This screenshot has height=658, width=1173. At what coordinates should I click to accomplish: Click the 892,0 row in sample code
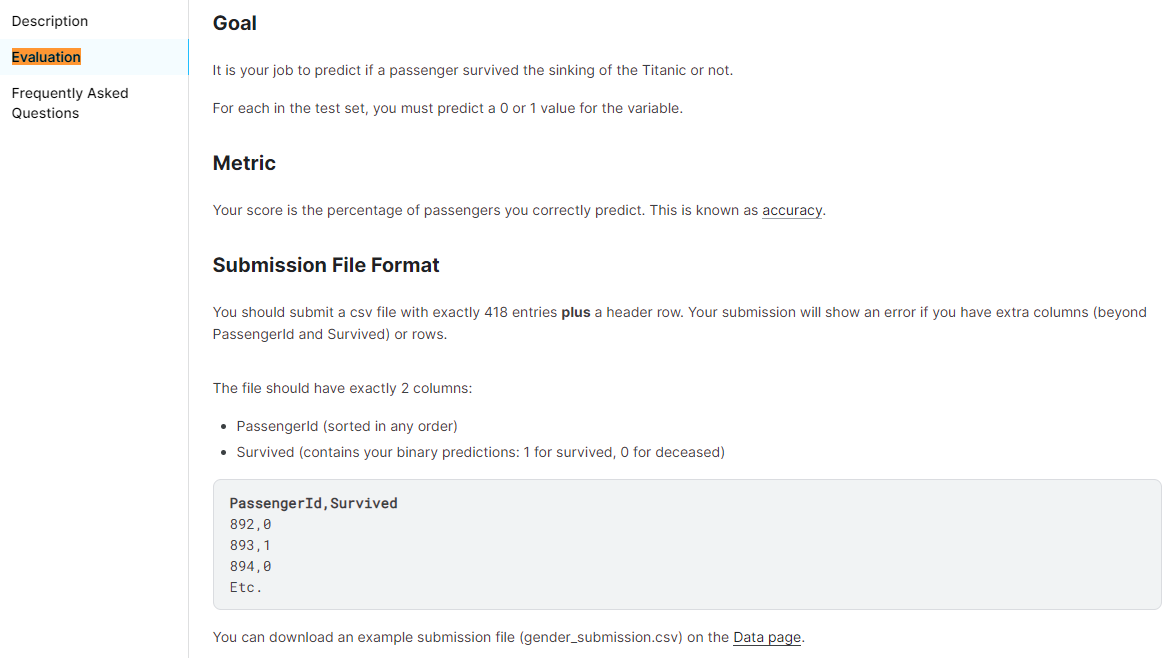[x=250, y=524]
